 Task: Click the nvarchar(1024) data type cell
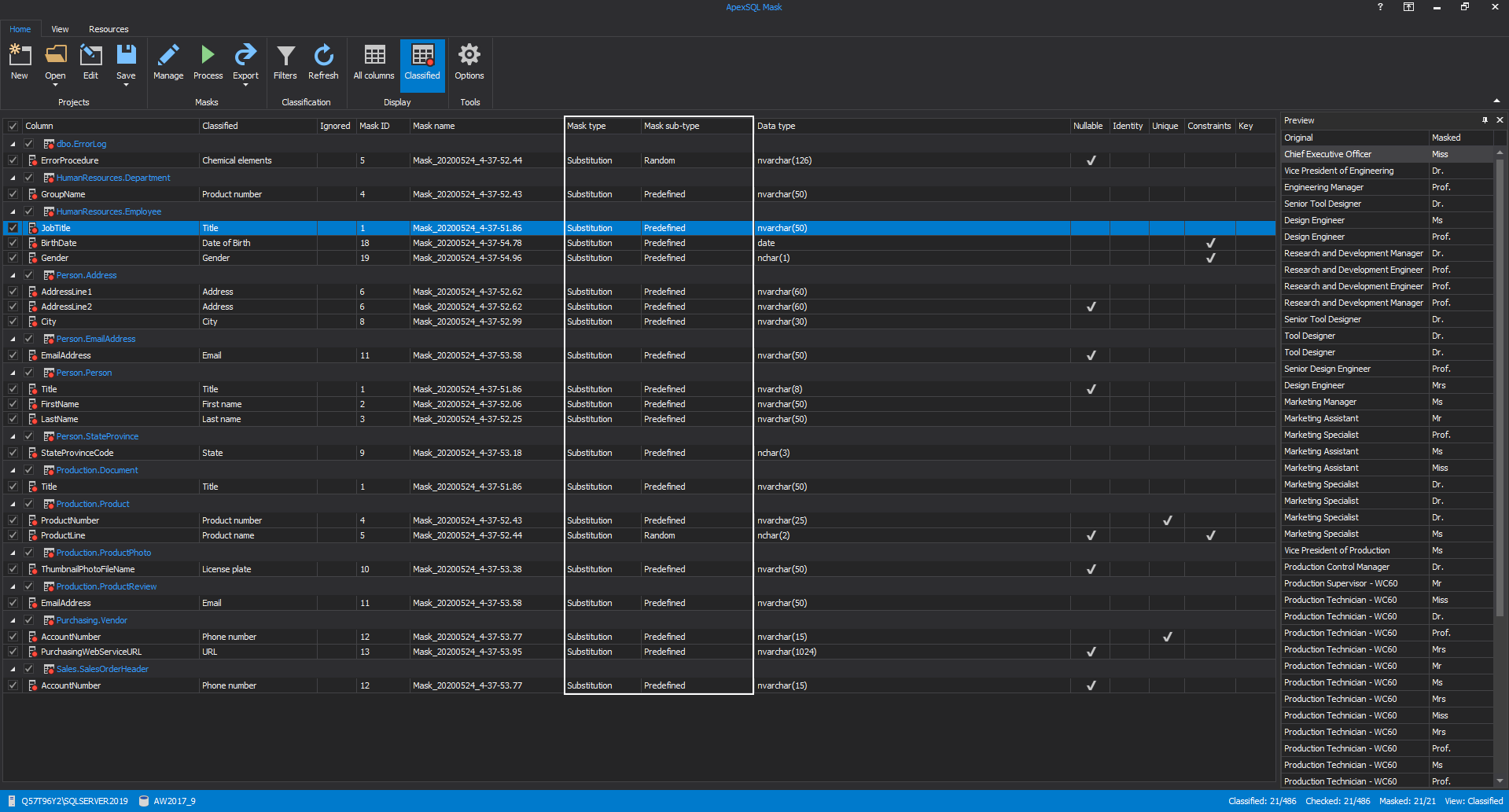tap(911, 652)
